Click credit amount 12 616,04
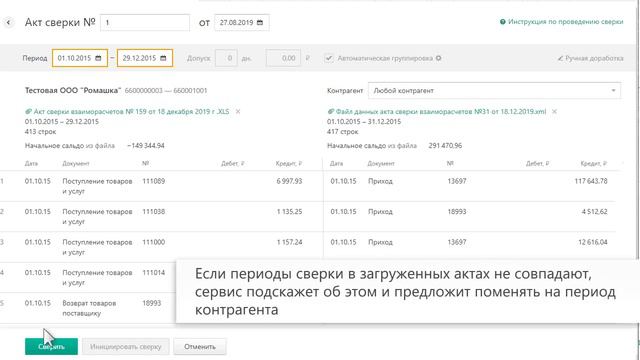Viewport: 640px width, 360px height. coord(593,242)
